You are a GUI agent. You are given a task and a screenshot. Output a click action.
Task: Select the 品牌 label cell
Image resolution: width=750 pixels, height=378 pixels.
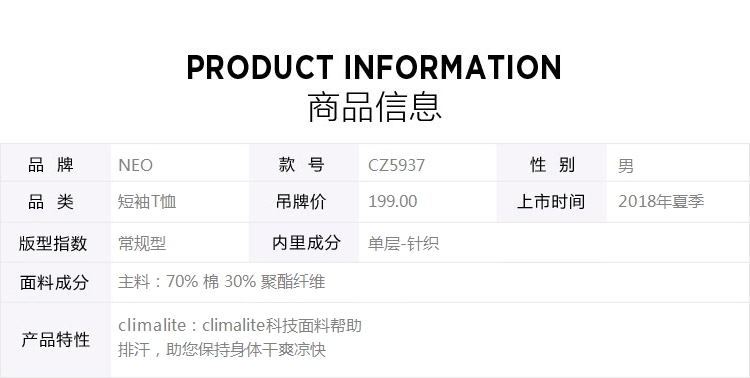point(55,163)
